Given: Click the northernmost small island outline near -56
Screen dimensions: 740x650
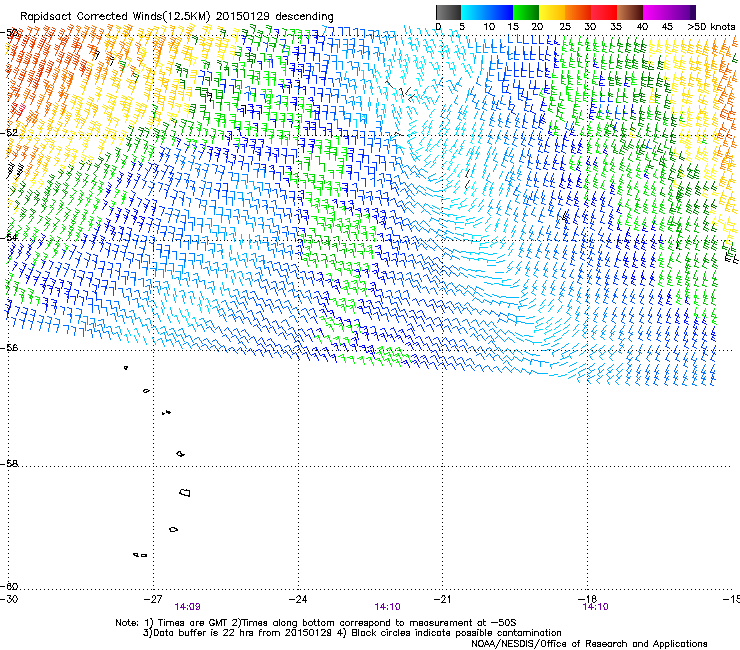Looking at the screenshot, I should [x=126, y=368].
